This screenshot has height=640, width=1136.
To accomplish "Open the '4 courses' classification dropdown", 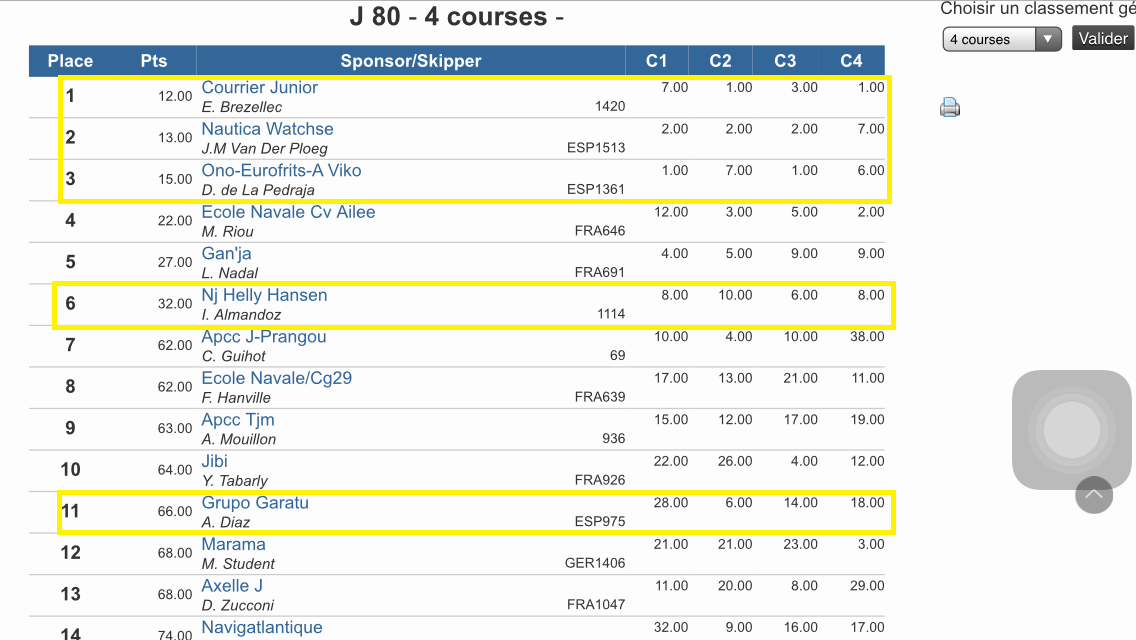I will [x=1001, y=39].
